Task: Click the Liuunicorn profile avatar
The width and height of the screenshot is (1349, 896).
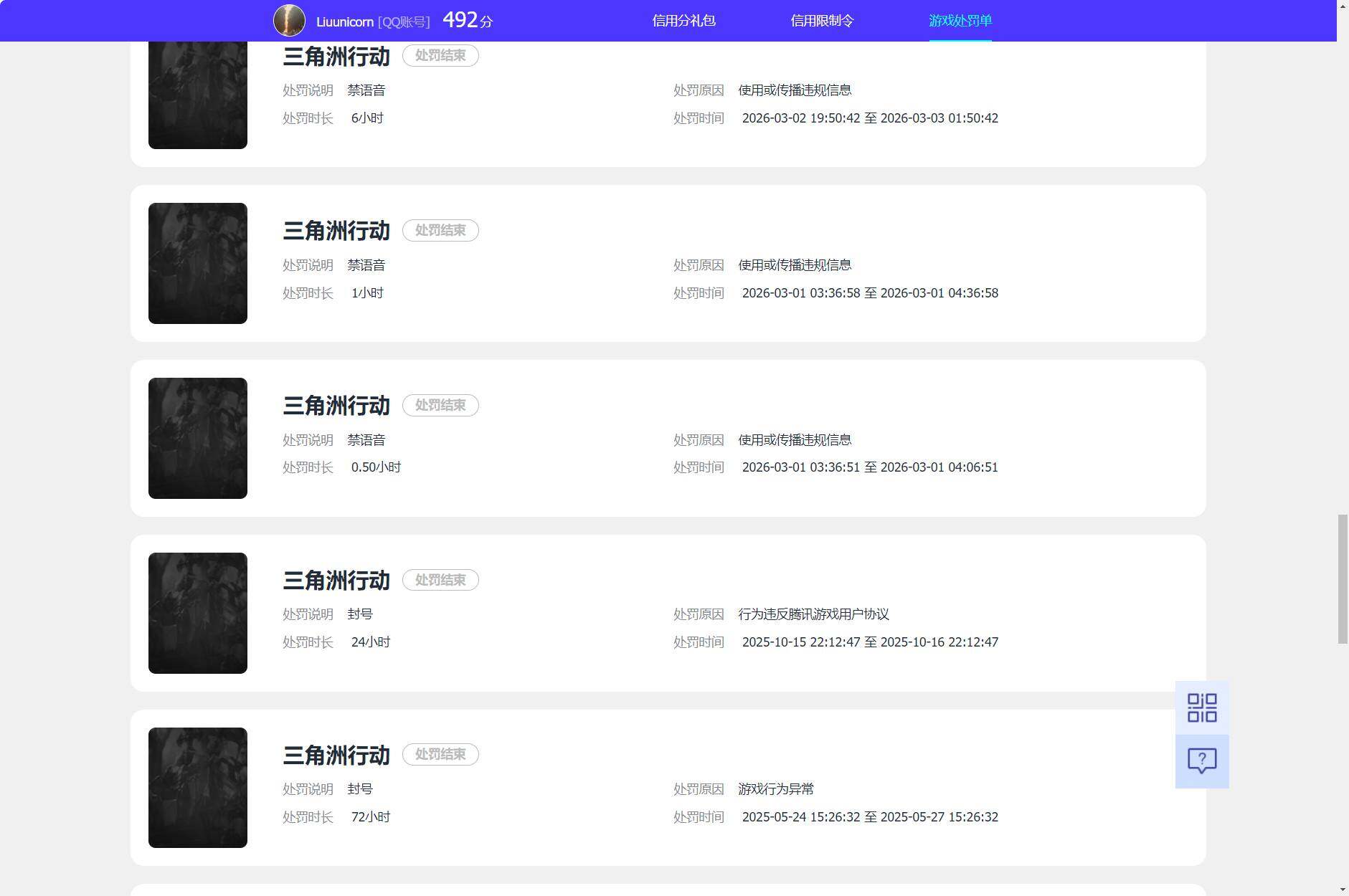Action: point(289,21)
